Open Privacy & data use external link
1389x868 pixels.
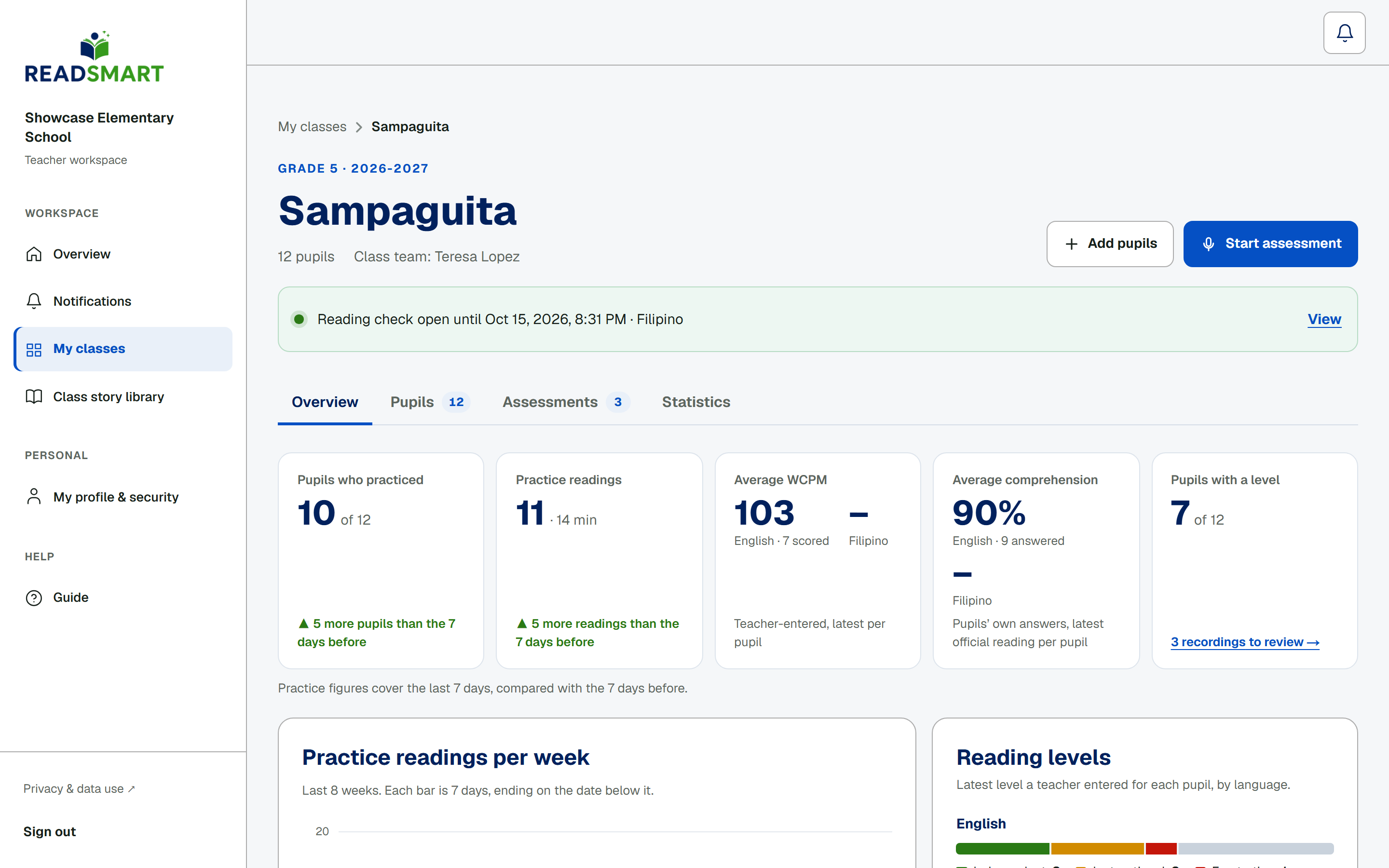pyautogui.click(x=79, y=789)
